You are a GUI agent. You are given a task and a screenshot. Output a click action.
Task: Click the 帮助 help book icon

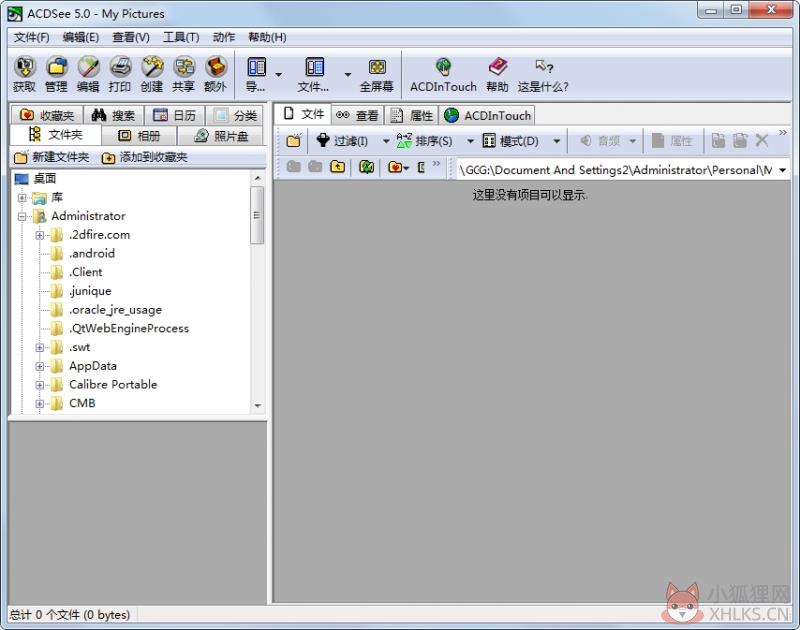497,74
